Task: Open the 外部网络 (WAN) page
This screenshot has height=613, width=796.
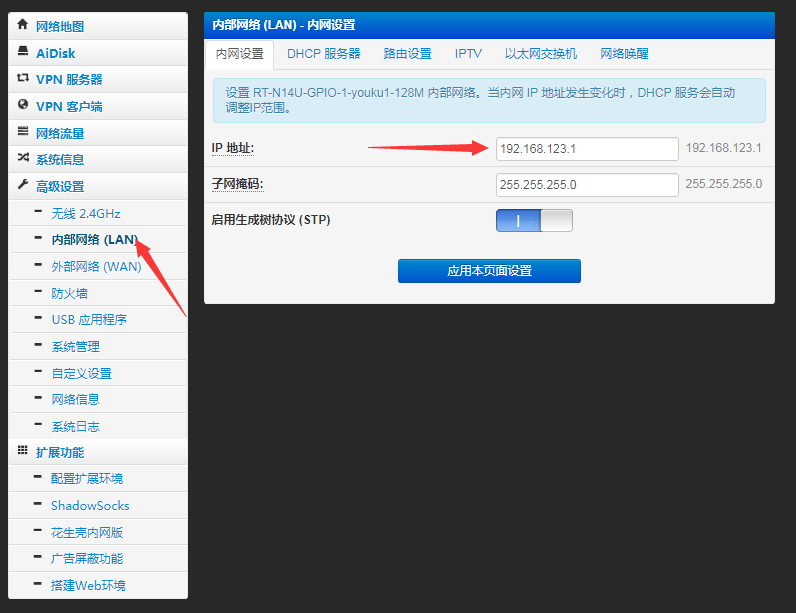Action: (x=96, y=266)
